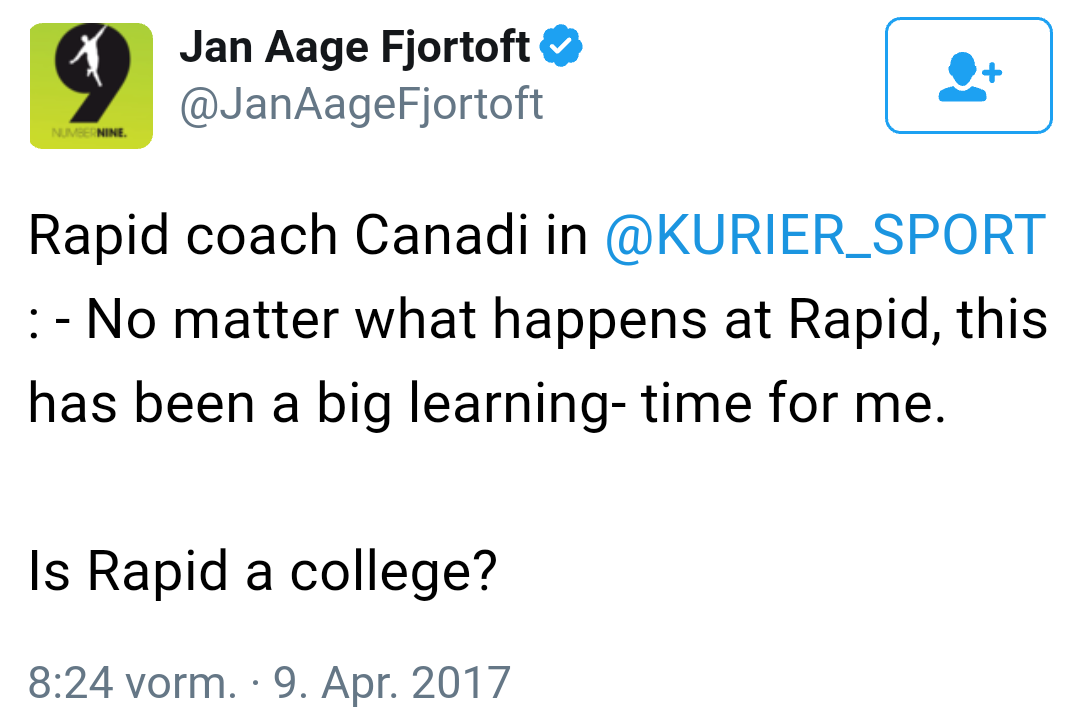This screenshot has width=1080, height=716.
Task: Click the word "Fjortoft" in display name
Action: tap(455, 48)
